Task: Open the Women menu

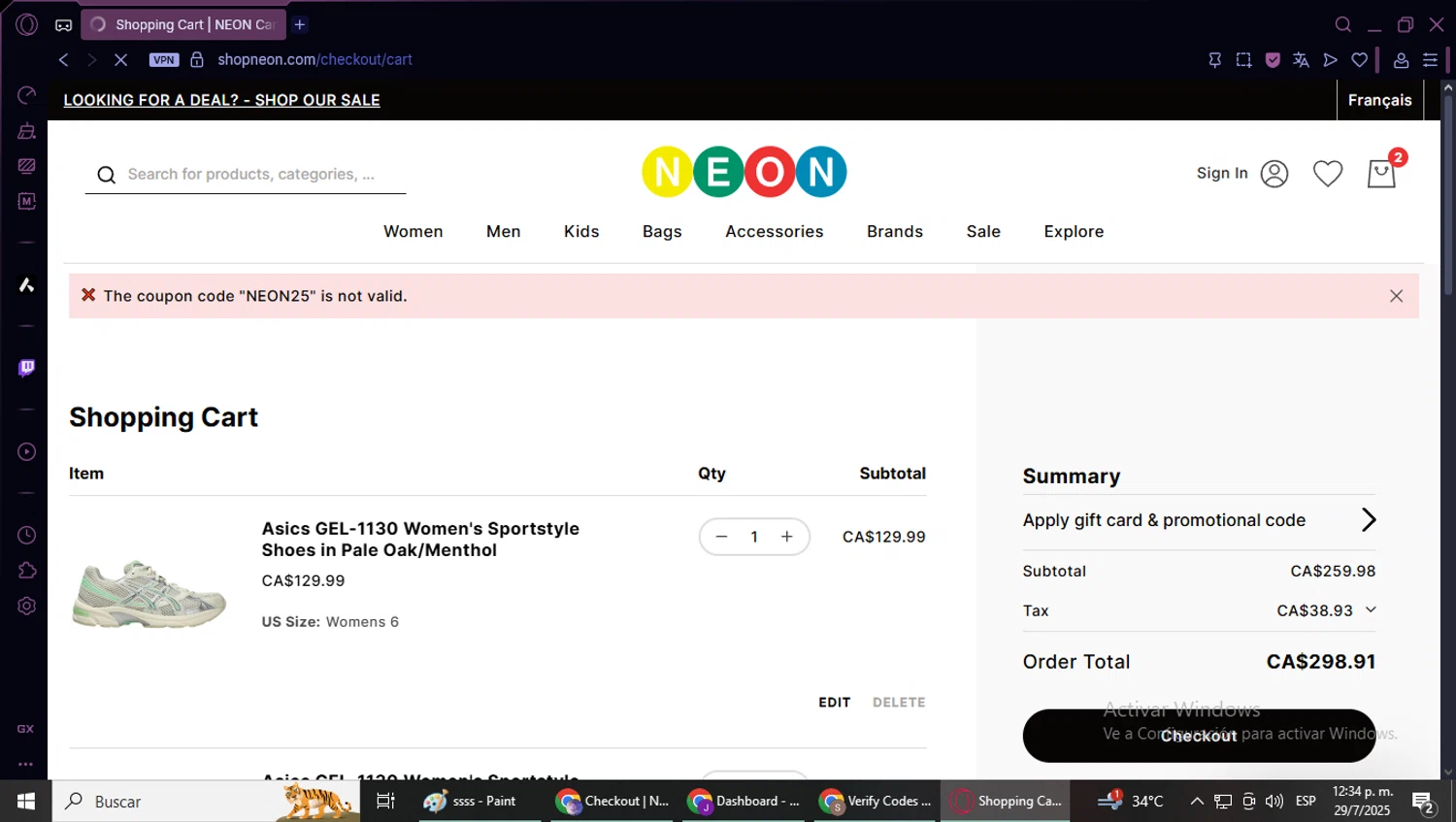Action: (414, 231)
